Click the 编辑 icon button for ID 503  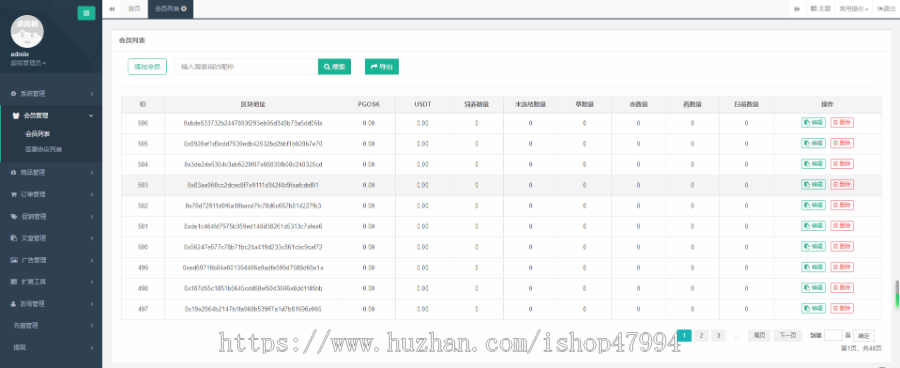pos(813,184)
